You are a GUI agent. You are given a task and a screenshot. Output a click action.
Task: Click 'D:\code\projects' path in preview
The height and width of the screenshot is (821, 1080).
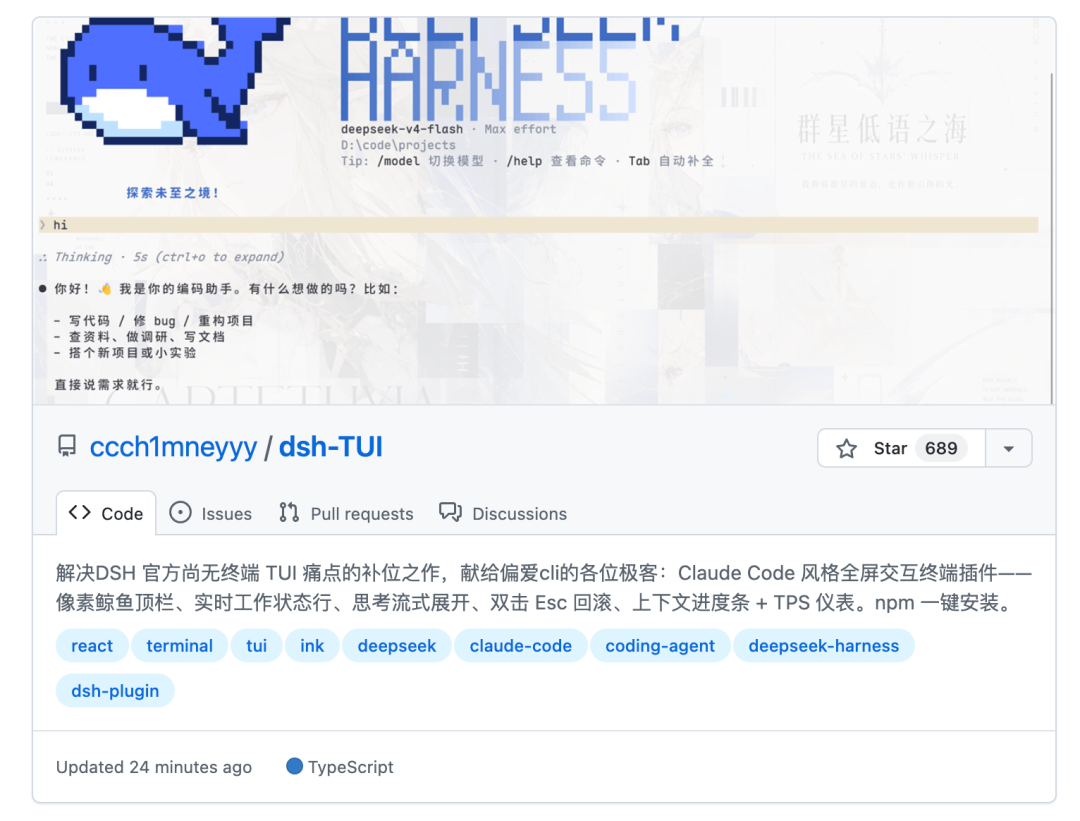(398, 145)
